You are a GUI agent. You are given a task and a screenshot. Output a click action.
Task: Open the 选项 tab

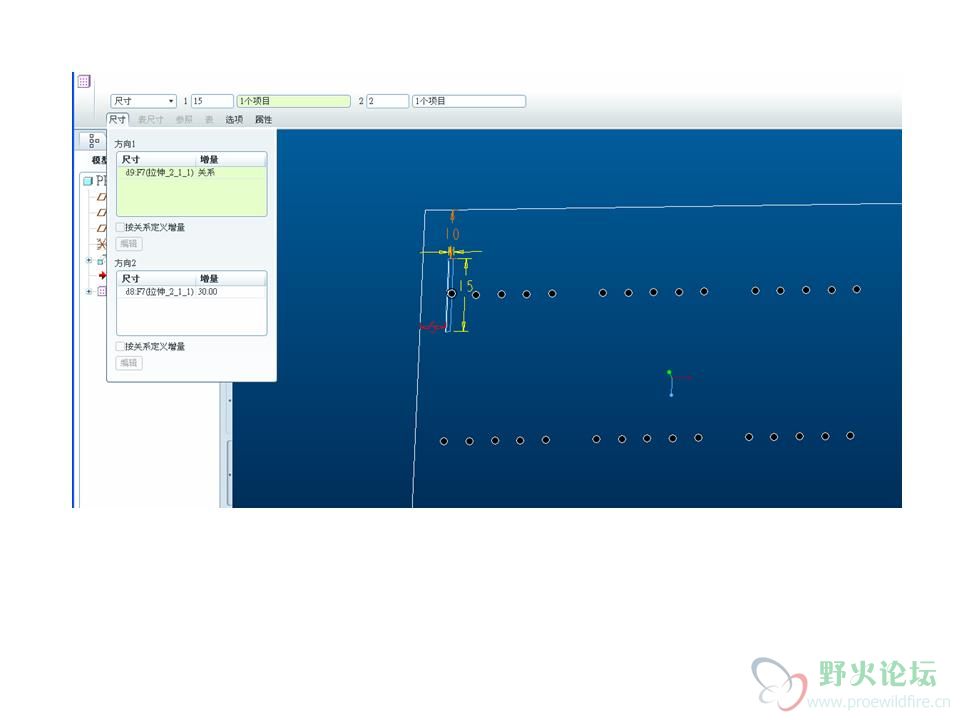[234, 119]
